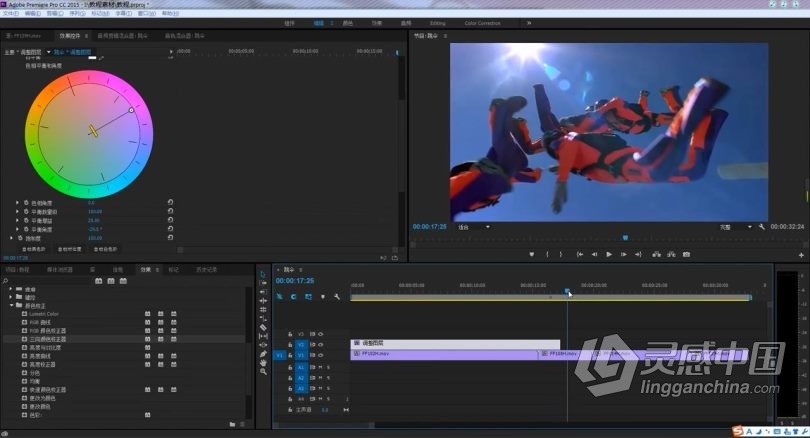Switch to the 媒体浏览器 panel tab
Viewport: 810px width, 438px height.
tap(60, 270)
